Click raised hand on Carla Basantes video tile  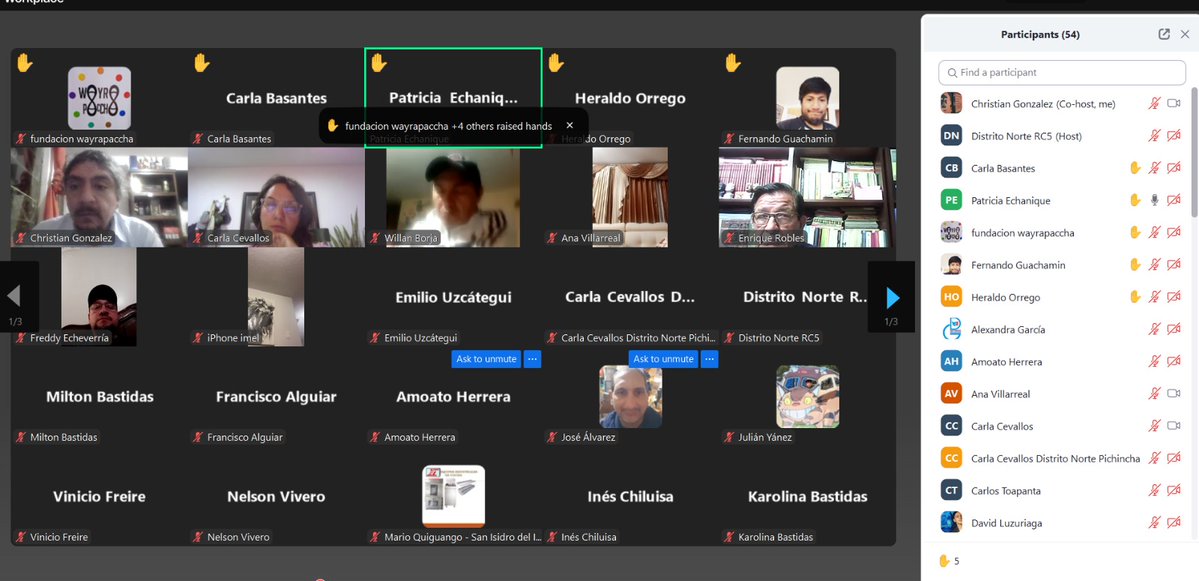pos(202,63)
